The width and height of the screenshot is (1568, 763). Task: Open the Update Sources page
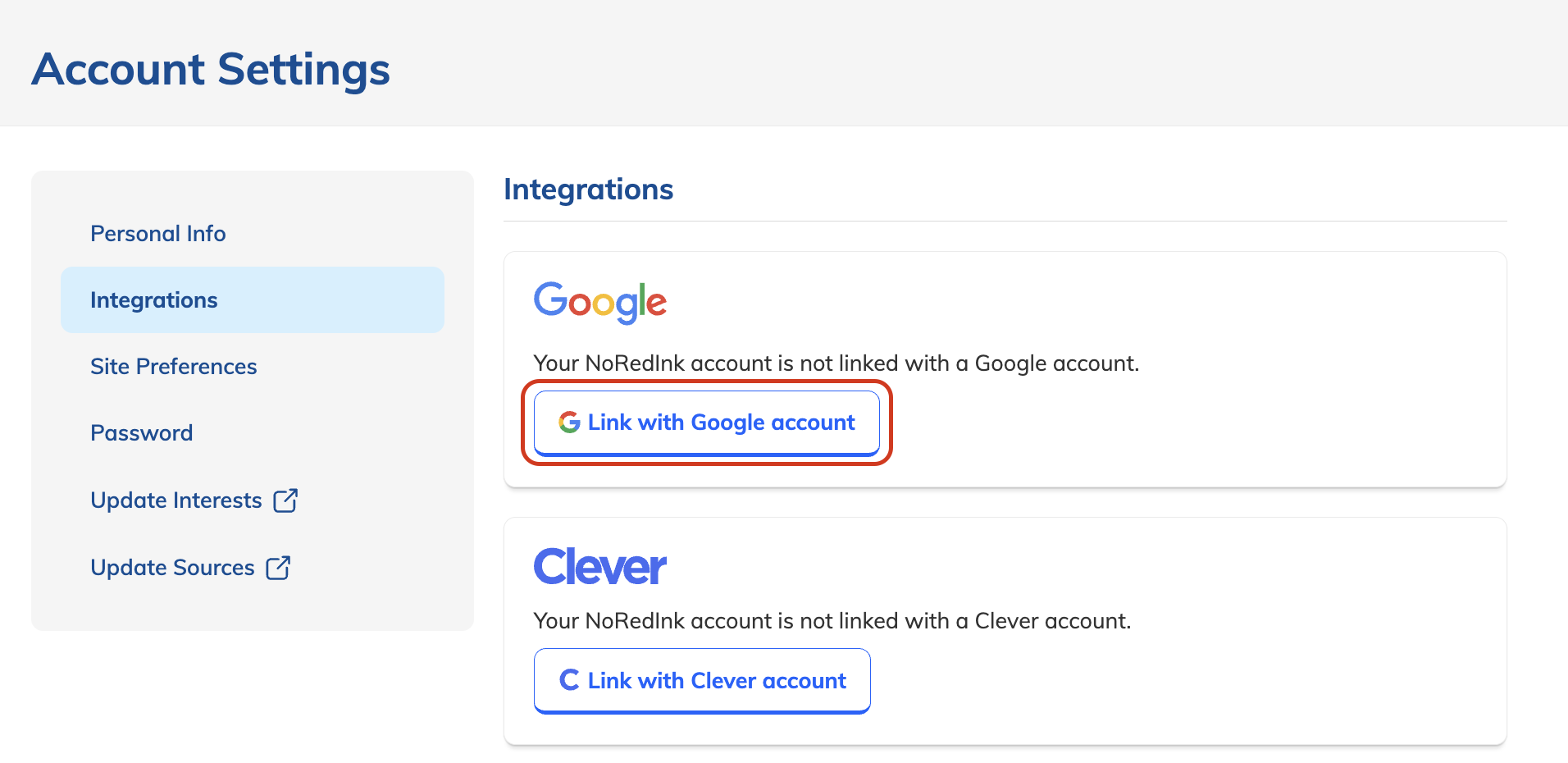tap(171, 567)
